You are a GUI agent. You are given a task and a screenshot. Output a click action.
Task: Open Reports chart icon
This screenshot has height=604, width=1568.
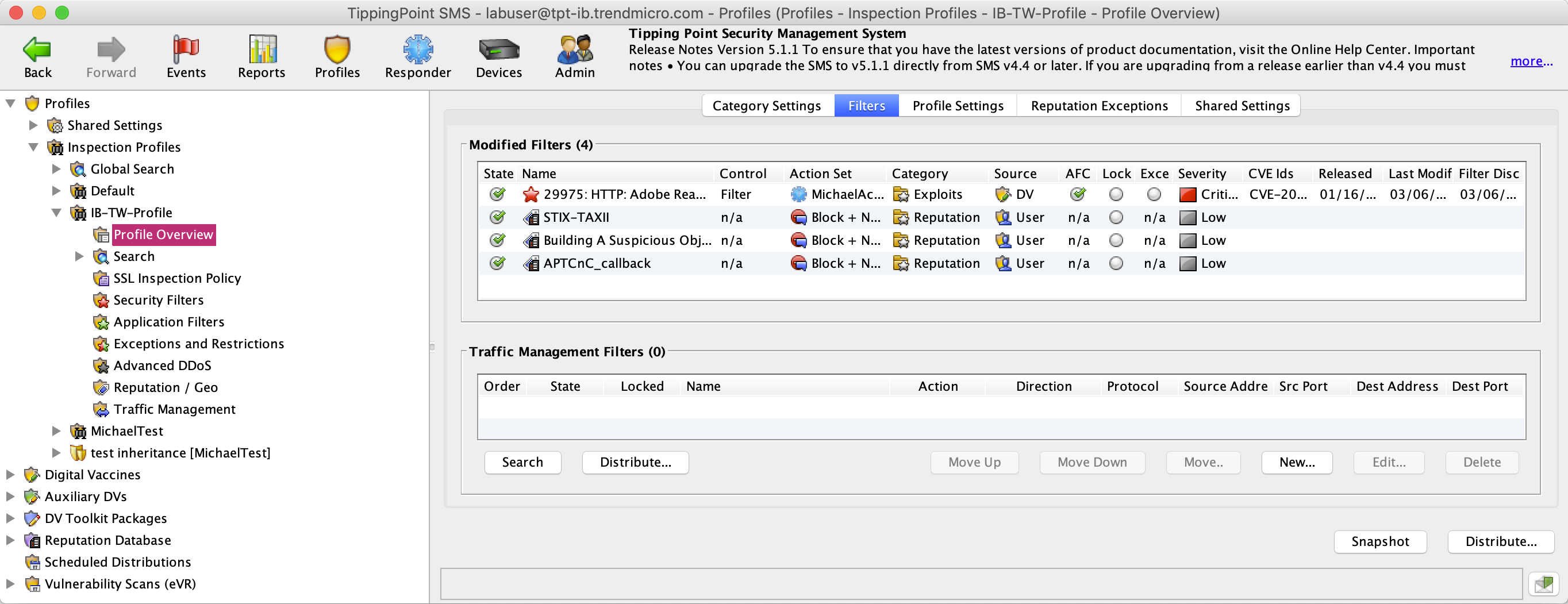(x=262, y=49)
